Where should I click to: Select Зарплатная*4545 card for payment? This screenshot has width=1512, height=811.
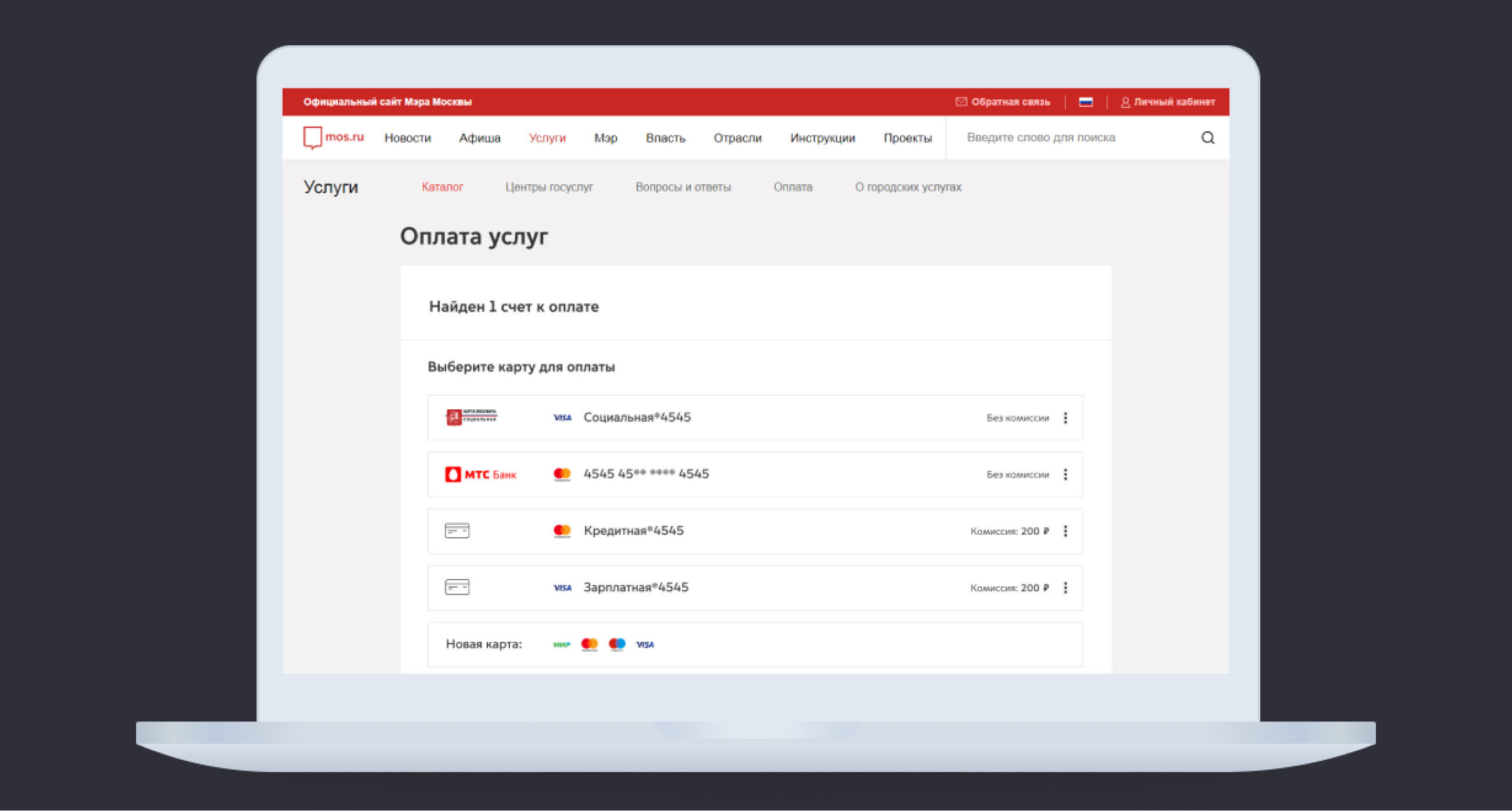[x=636, y=587]
